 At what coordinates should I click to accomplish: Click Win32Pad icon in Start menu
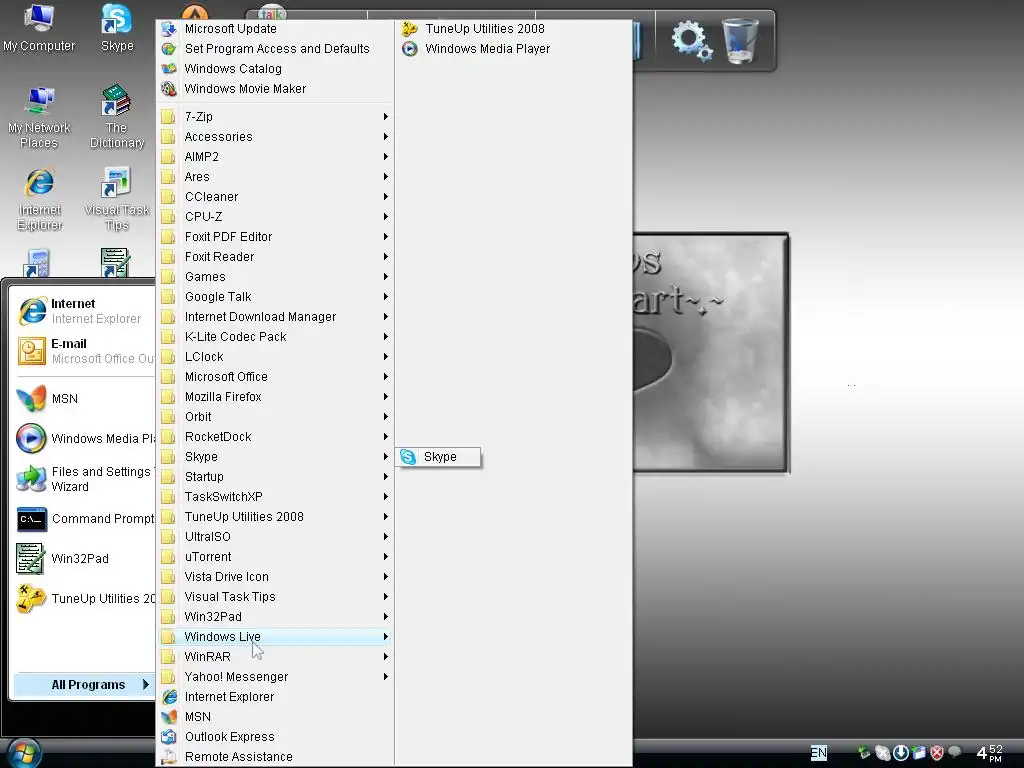pyautogui.click(x=31, y=559)
